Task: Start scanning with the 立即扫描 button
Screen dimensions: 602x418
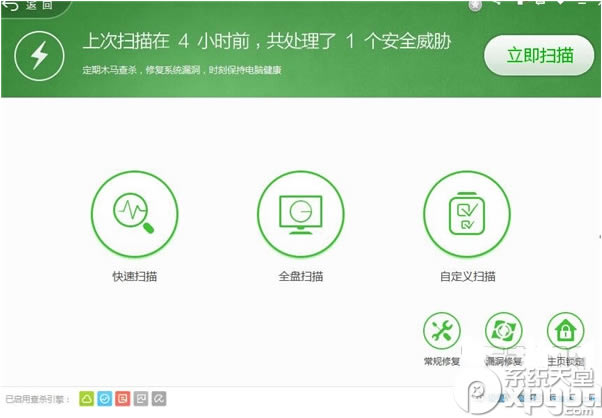Action: pos(539,55)
